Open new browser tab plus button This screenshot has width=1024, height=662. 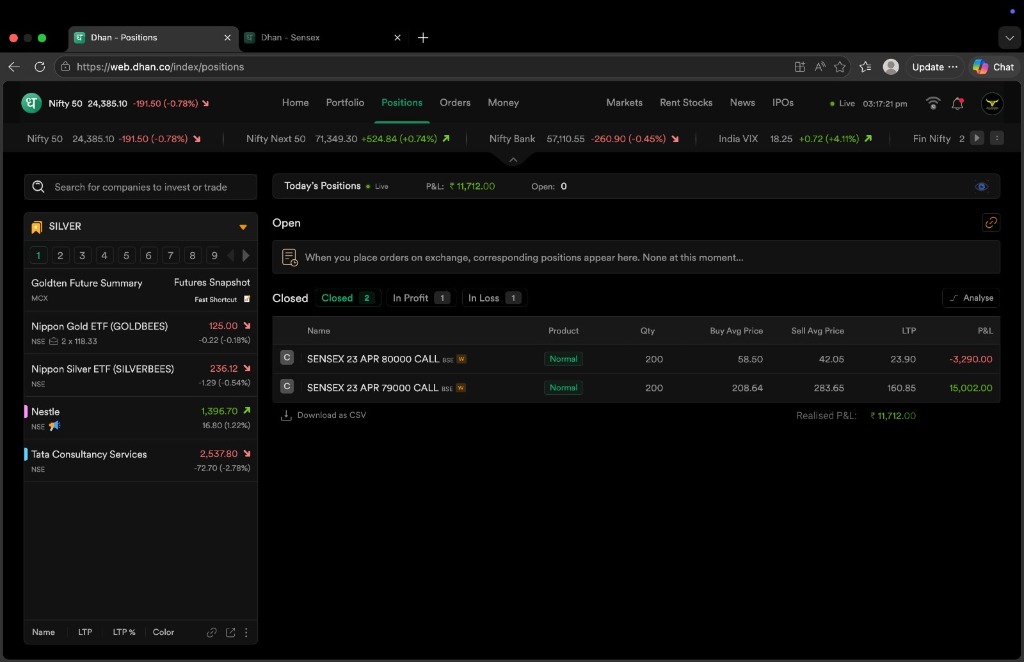[x=423, y=38]
